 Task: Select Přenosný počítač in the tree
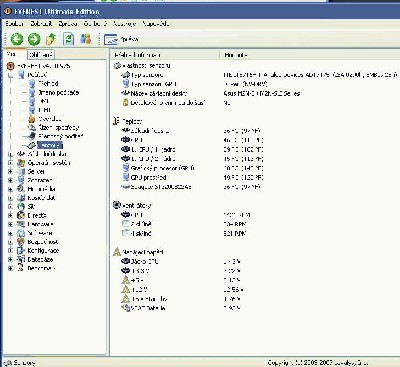click(x=60, y=136)
